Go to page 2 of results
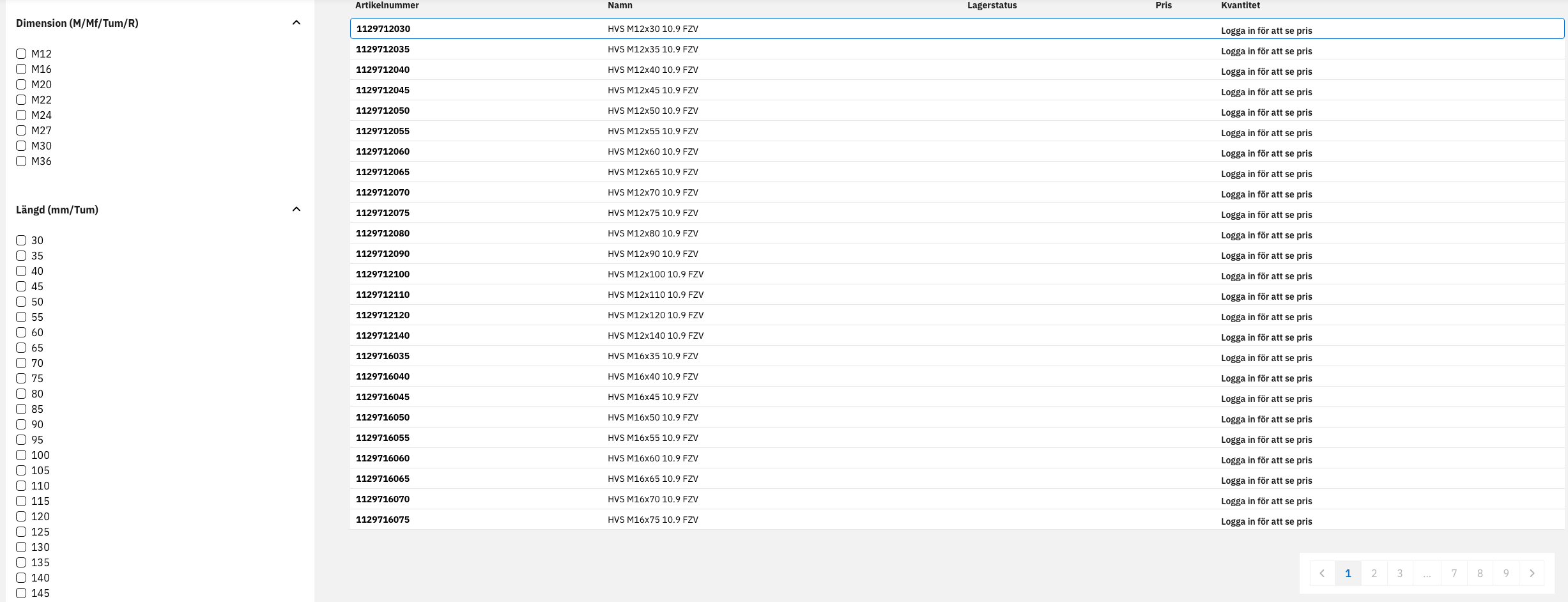This screenshot has width=1568, height=602. (1374, 573)
